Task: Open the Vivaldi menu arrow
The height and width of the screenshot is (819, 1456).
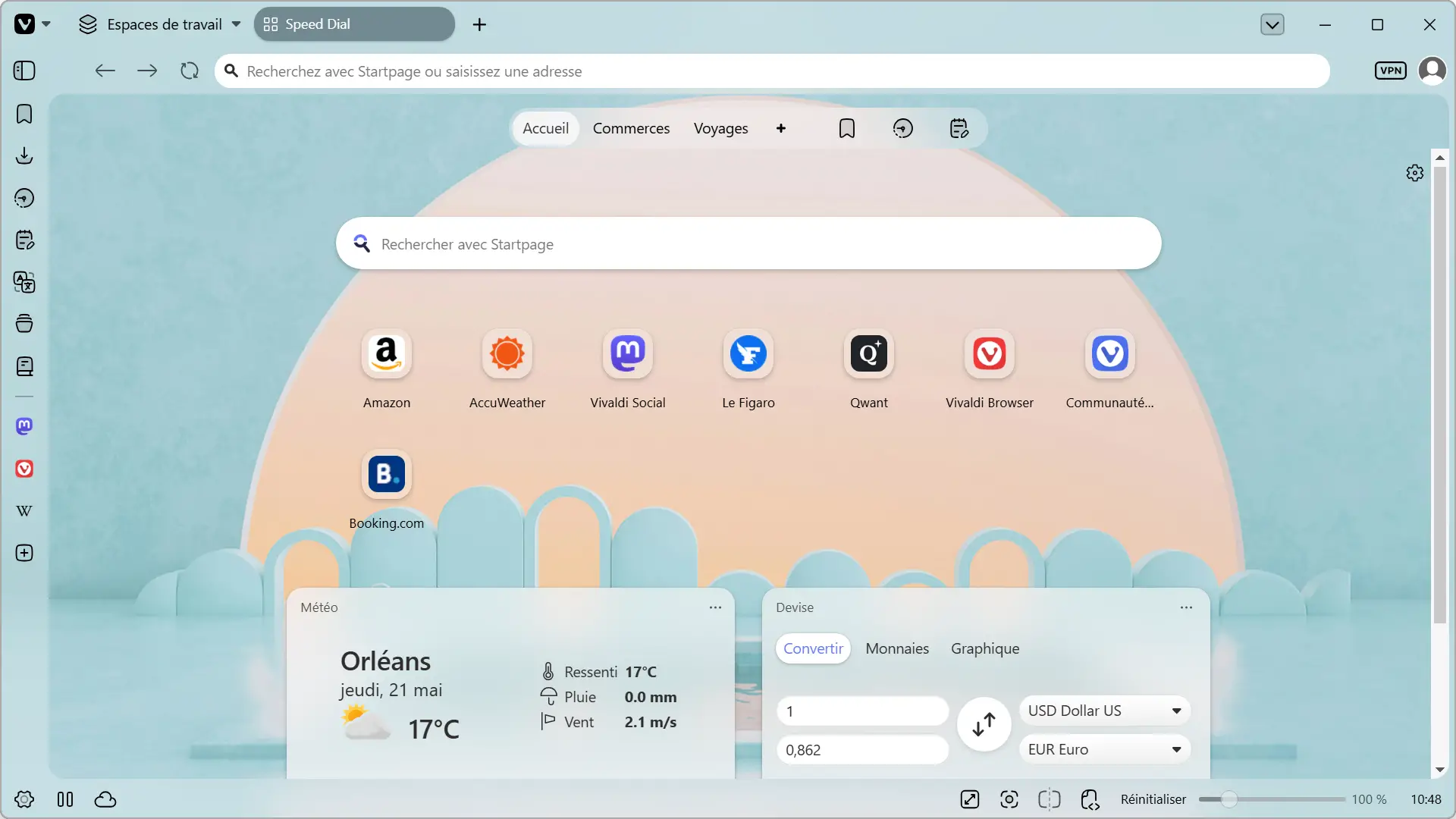Action: click(x=46, y=24)
